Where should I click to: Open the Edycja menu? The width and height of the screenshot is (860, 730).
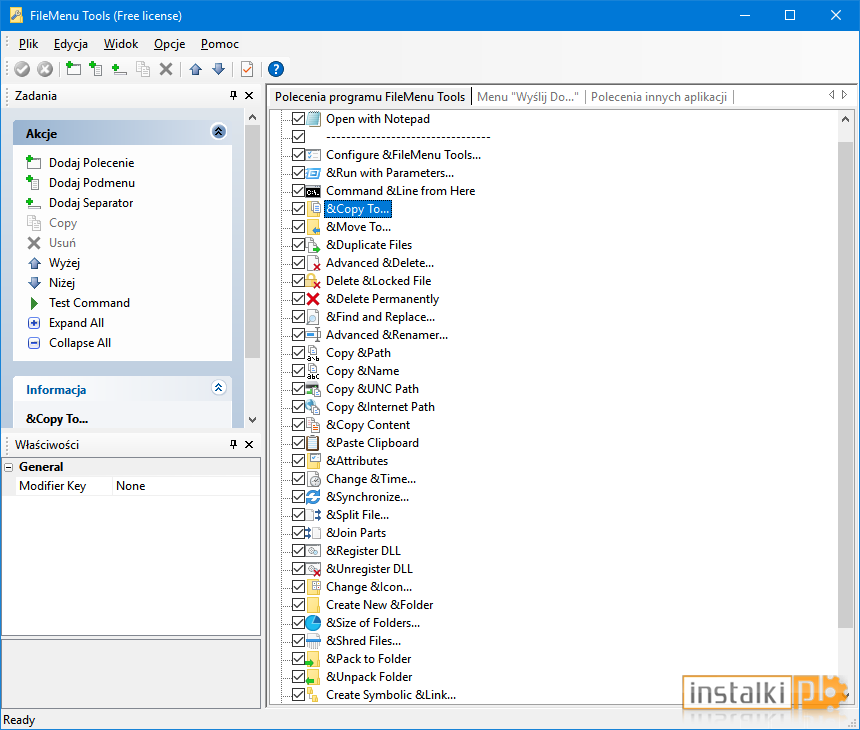[x=71, y=44]
